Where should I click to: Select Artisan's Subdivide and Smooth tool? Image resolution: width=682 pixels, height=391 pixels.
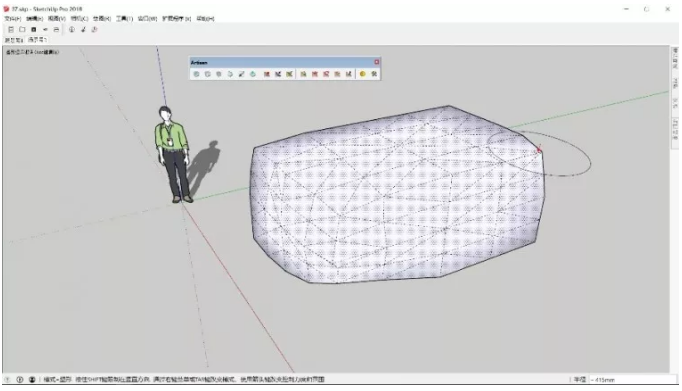click(x=196, y=74)
